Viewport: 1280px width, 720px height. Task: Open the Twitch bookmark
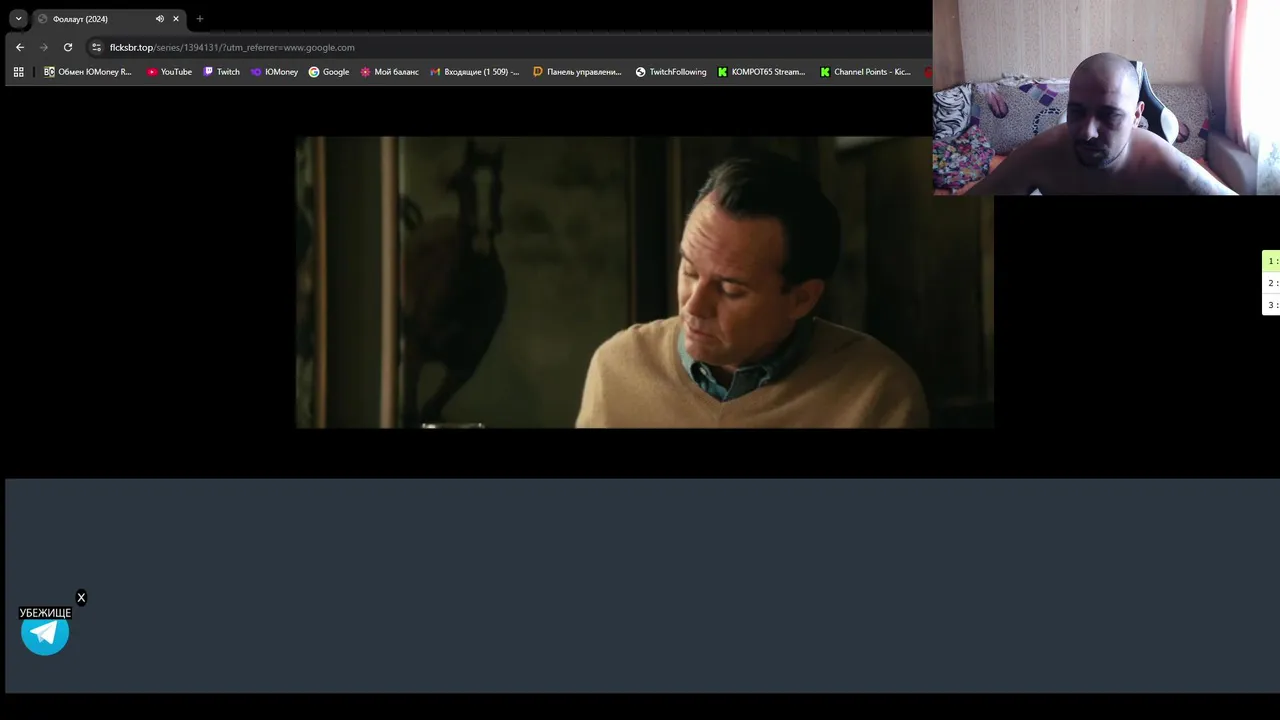(x=222, y=72)
